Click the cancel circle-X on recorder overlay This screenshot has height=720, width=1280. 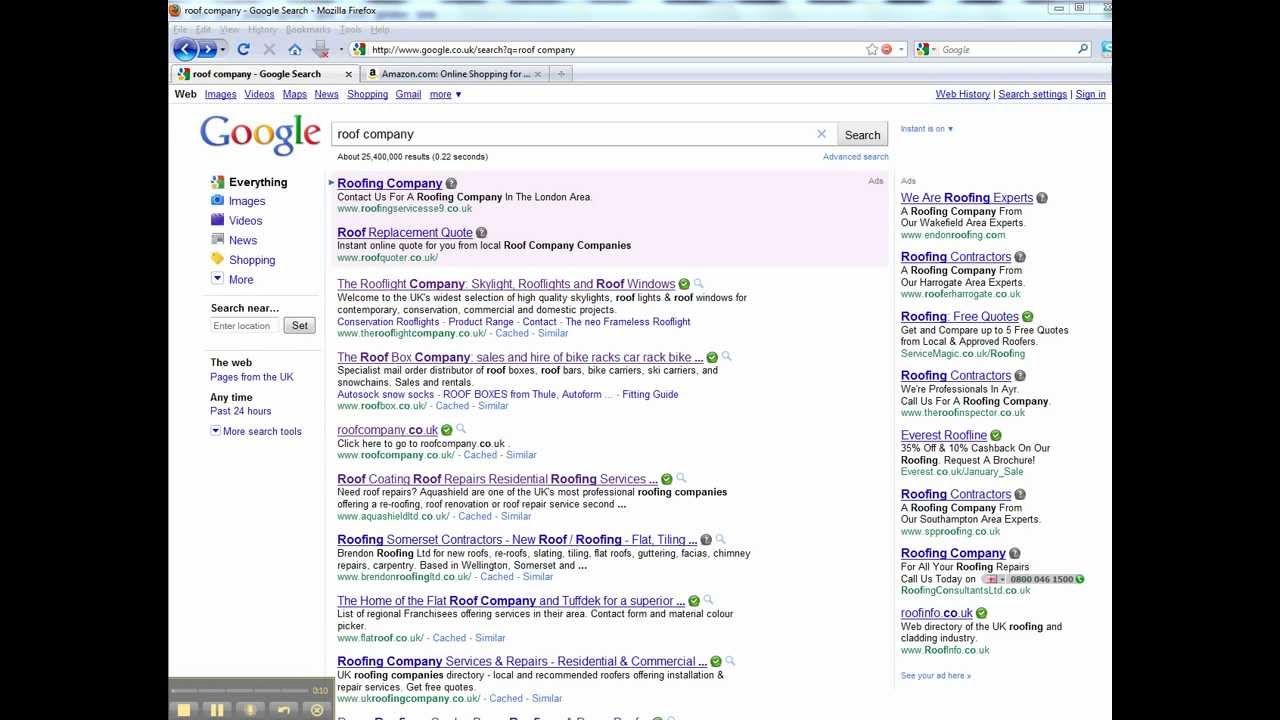[x=317, y=709]
